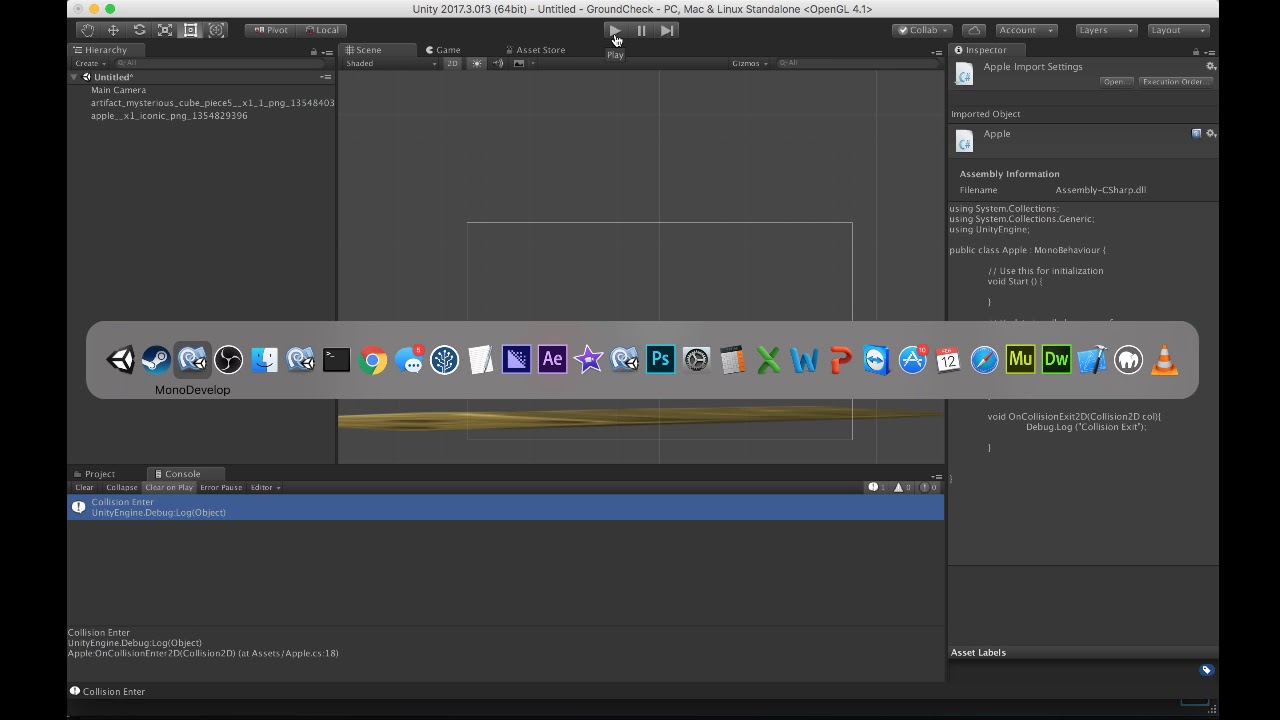
Task: Open Hierarchy panel options menu
Action: pyautogui.click(x=327, y=52)
